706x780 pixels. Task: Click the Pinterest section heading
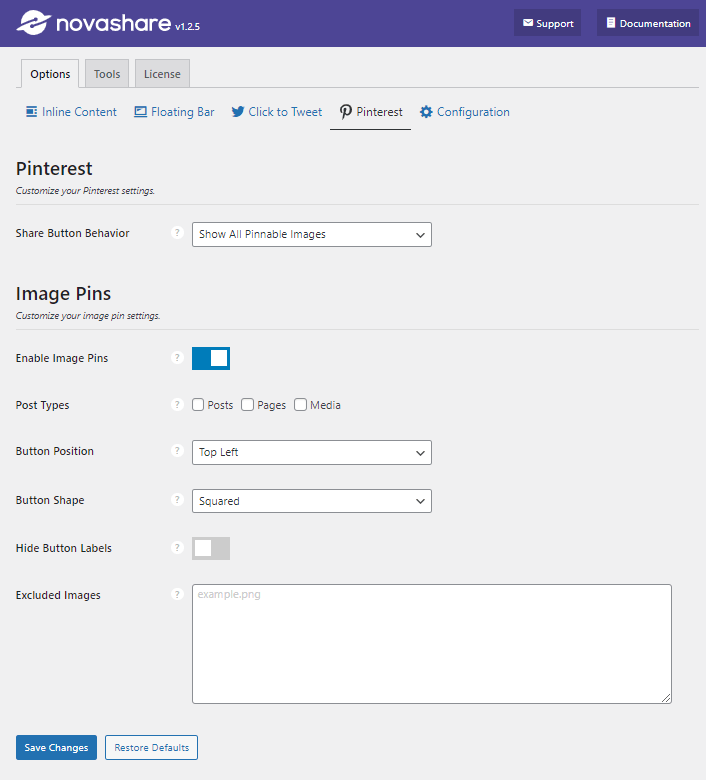coord(54,169)
